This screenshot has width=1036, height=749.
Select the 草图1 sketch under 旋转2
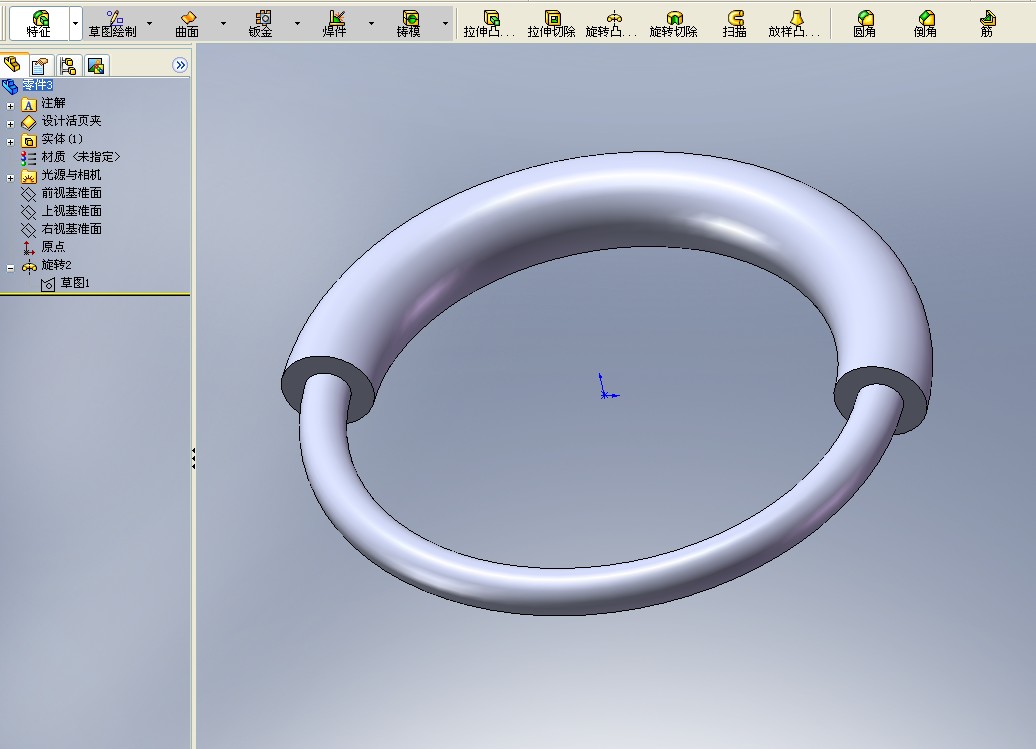75,283
